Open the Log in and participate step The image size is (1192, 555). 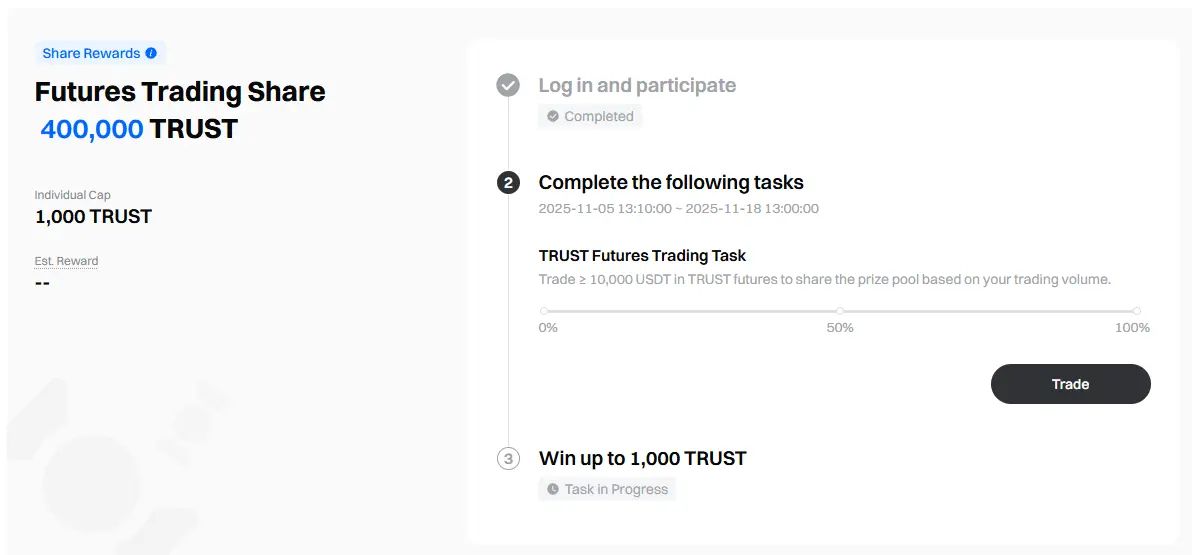(637, 85)
